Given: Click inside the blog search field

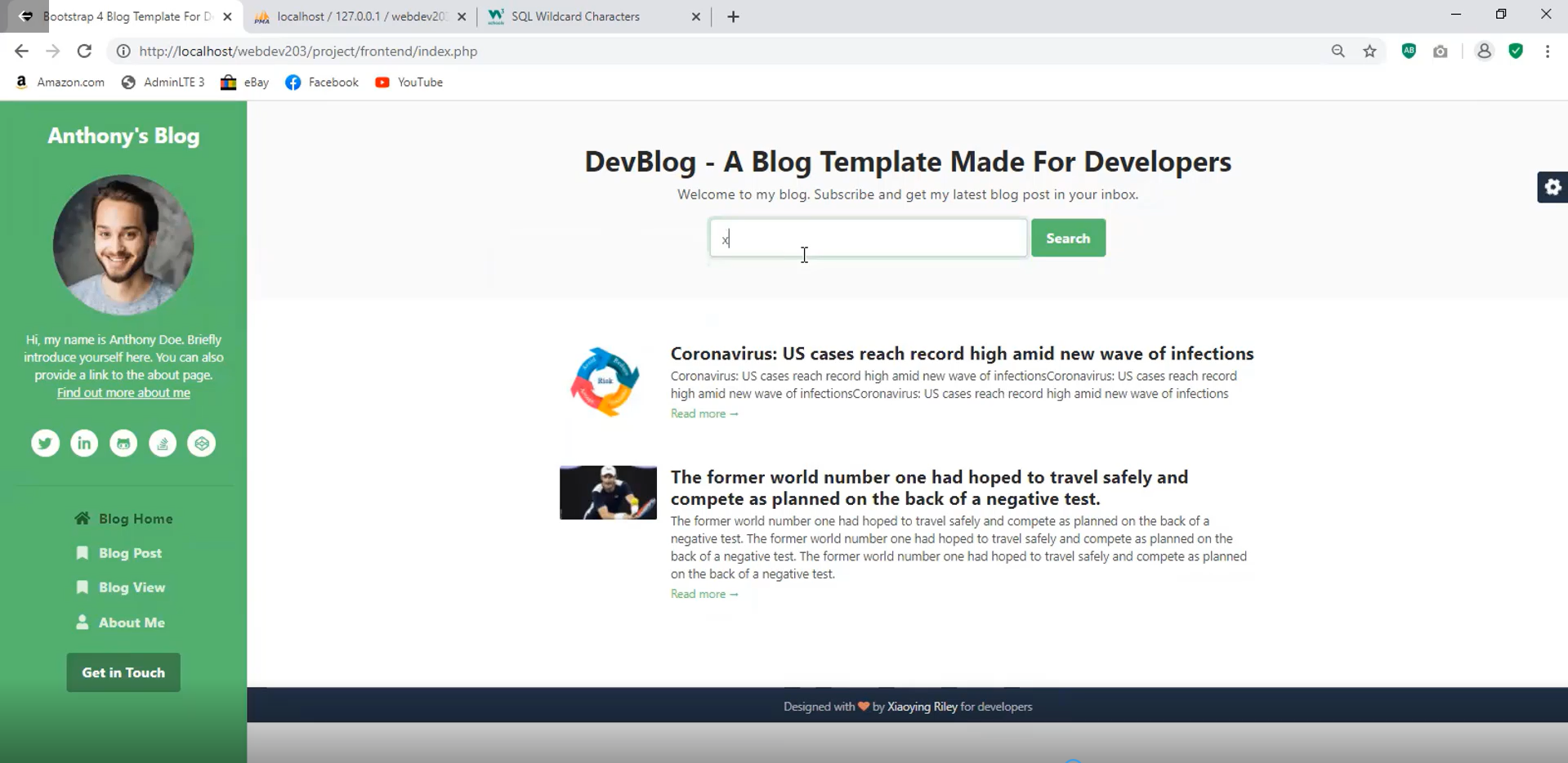Looking at the screenshot, I should click(x=866, y=238).
